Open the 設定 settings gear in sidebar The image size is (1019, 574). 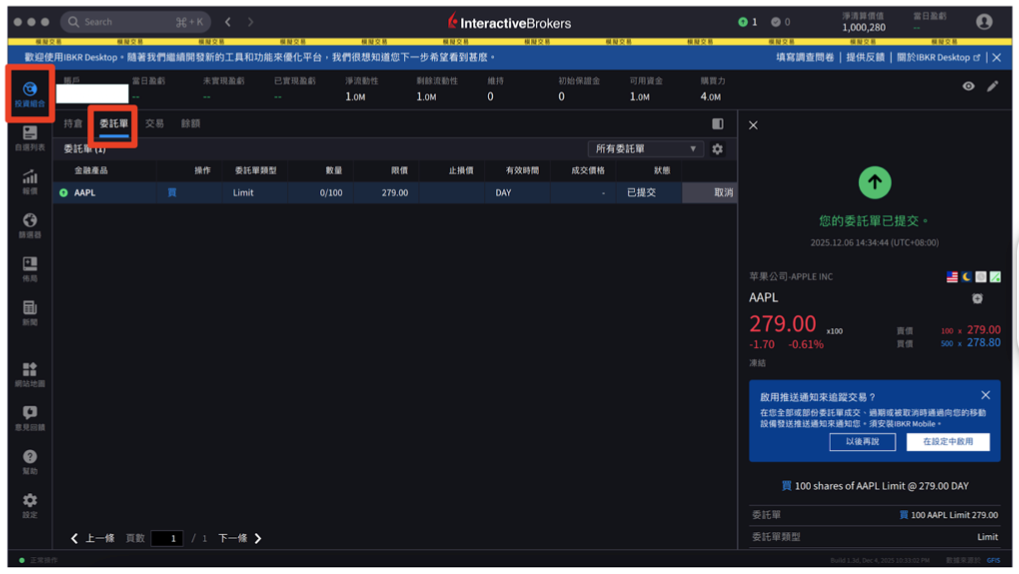coord(30,505)
